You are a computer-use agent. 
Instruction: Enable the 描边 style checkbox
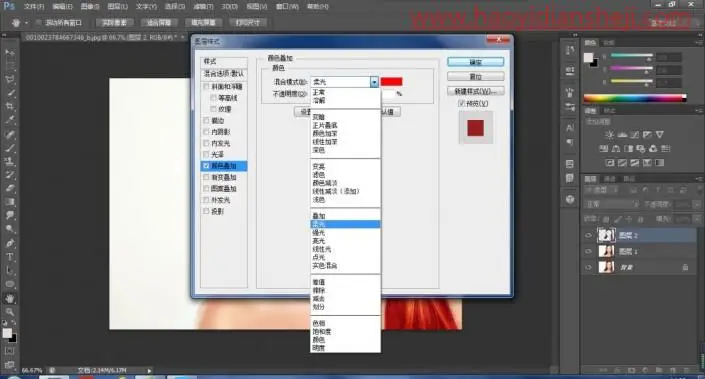206,120
